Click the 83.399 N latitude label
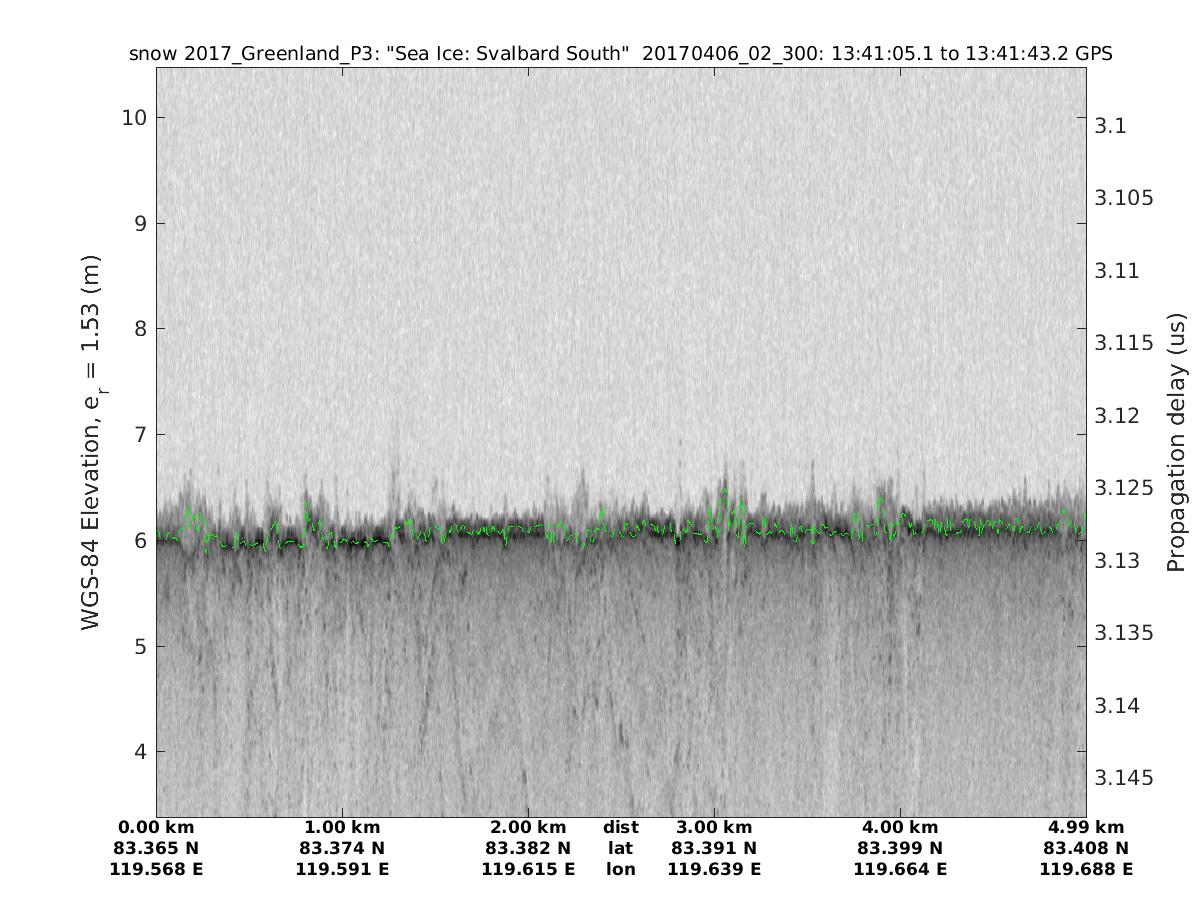 coord(900,848)
